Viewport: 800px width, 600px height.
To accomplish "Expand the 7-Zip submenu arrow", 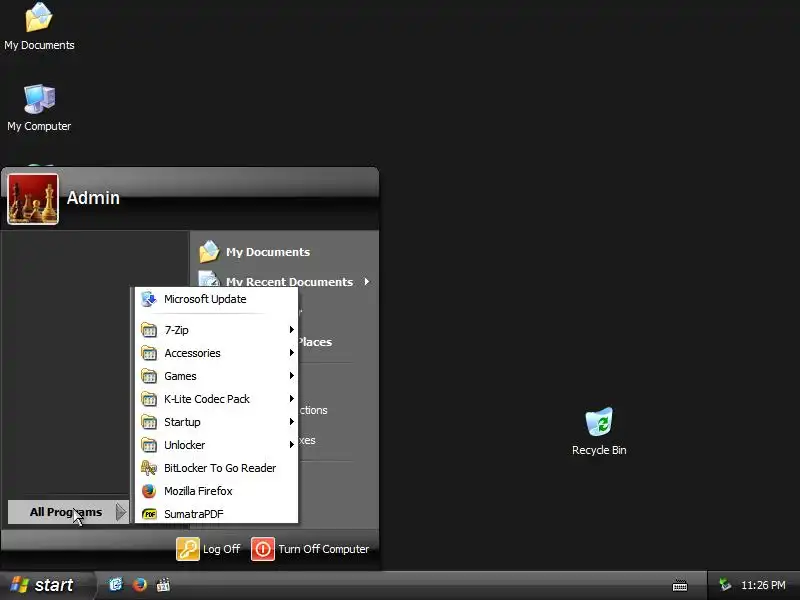I will click(x=291, y=330).
